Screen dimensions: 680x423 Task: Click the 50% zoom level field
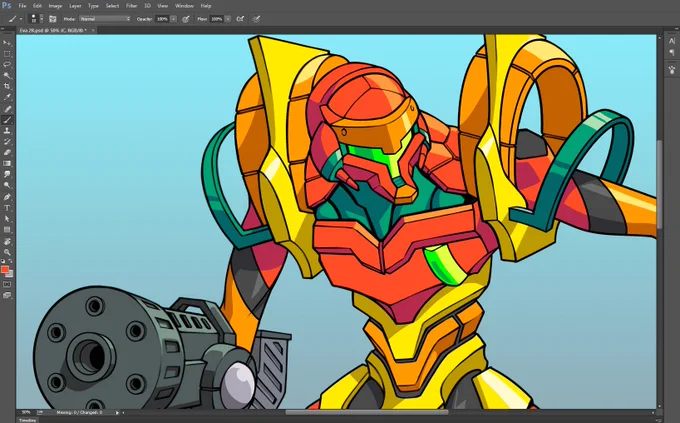point(26,412)
